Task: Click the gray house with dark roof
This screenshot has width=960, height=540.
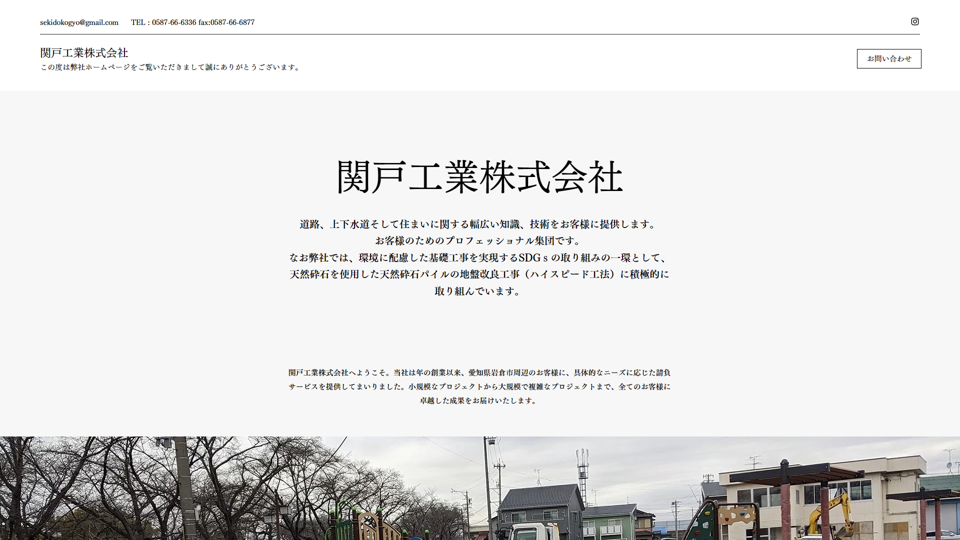Action: point(540,507)
